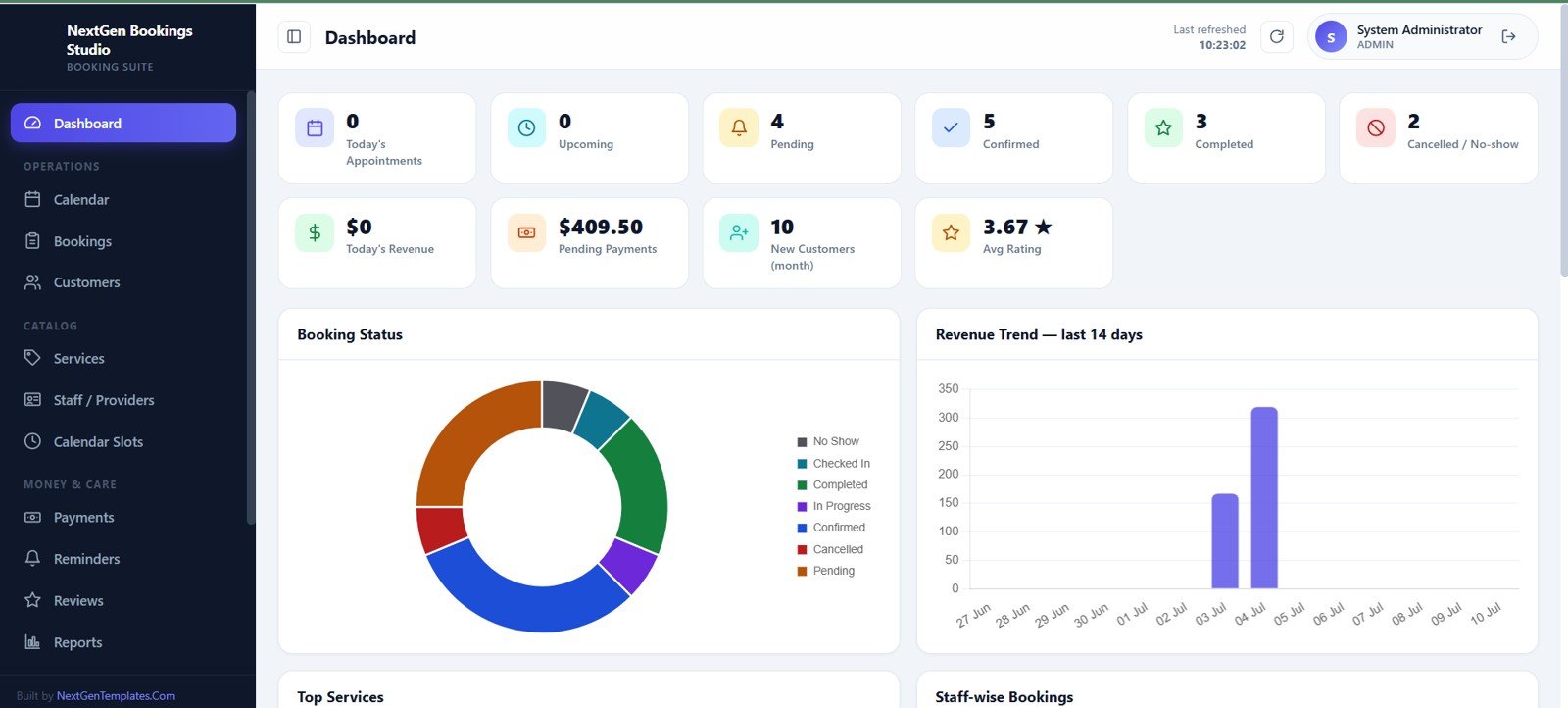Click the Staff-wise Bookings heading
The width and height of the screenshot is (1568, 708).
(x=1004, y=697)
